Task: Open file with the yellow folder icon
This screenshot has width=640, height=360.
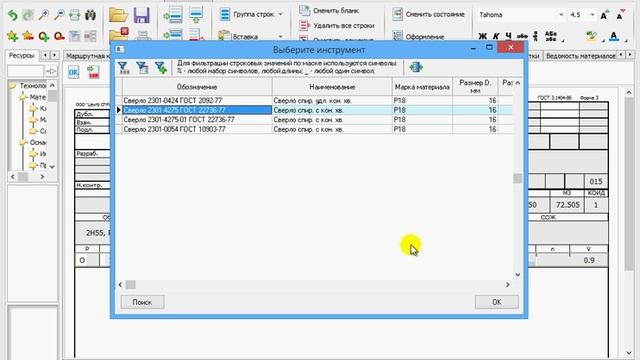Action: click(x=118, y=15)
